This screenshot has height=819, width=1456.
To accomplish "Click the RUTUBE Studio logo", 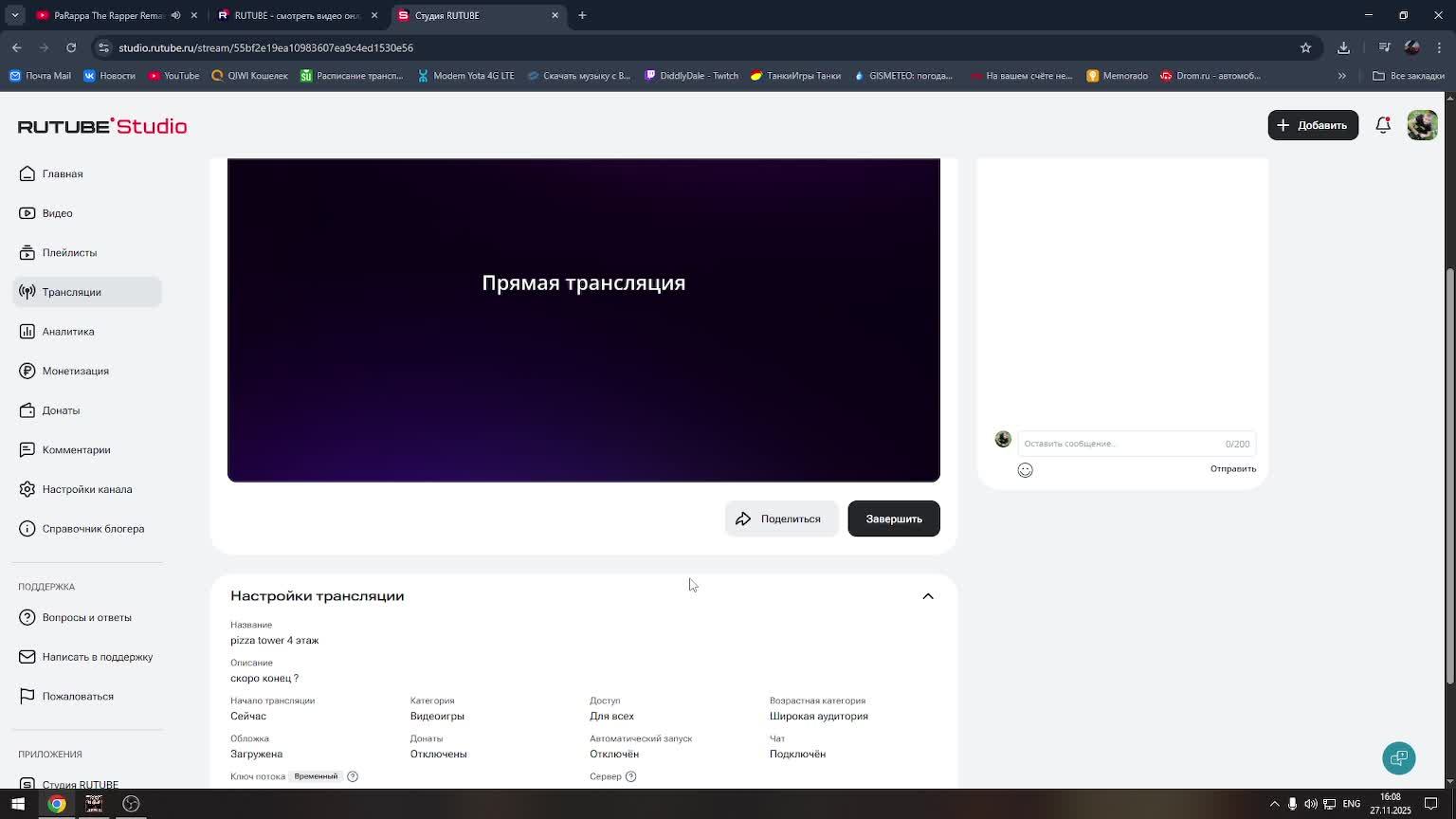I will pyautogui.click(x=102, y=126).
